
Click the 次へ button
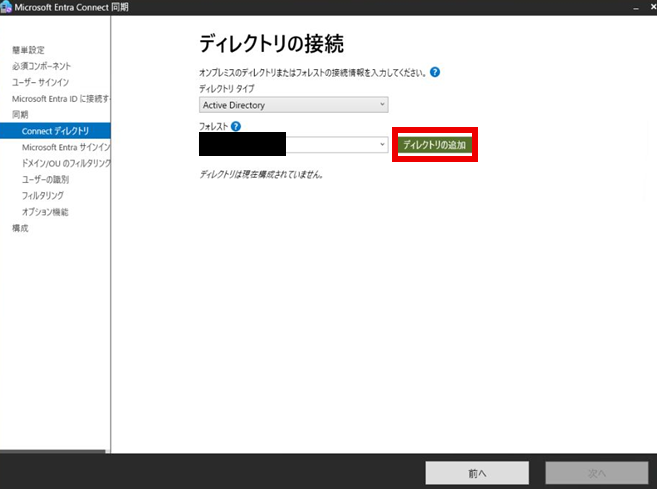596,472
